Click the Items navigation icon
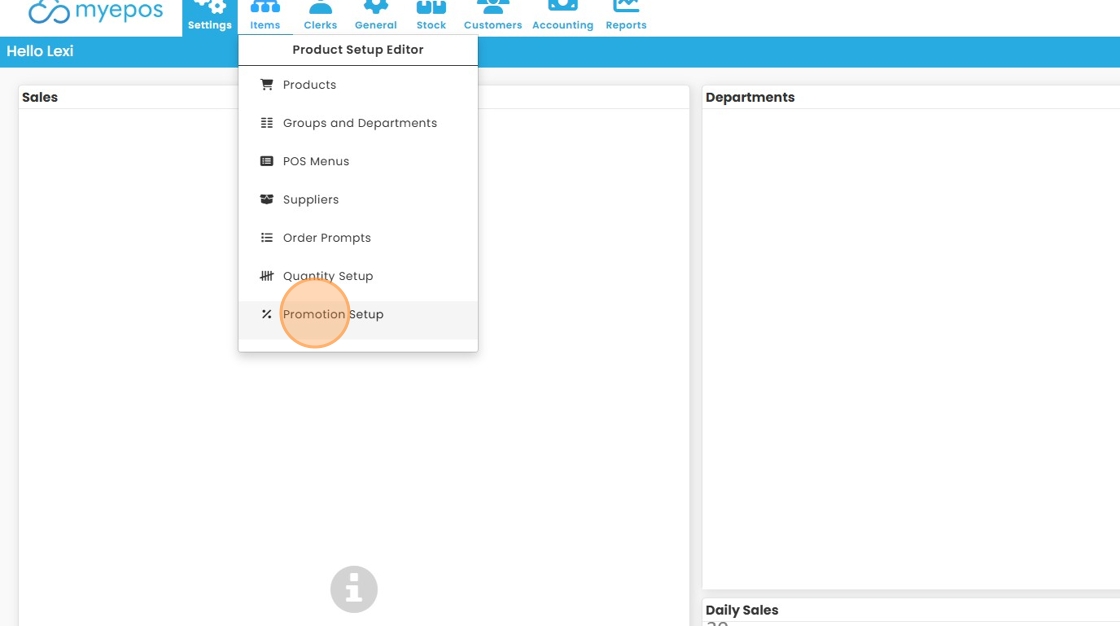 coord(265,7)
